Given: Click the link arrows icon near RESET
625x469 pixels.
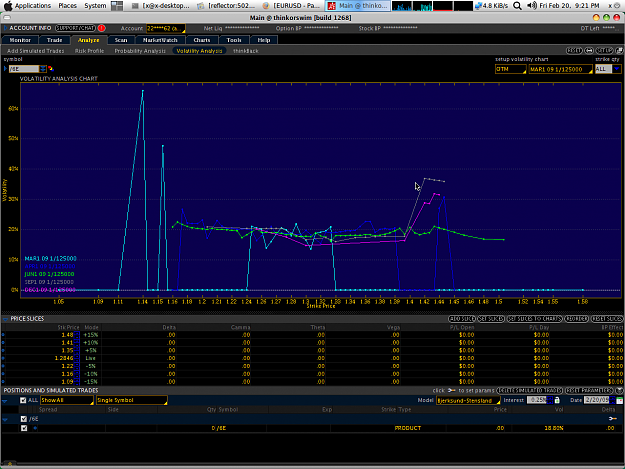Looking at the screenshot, I should click(589, 51).
